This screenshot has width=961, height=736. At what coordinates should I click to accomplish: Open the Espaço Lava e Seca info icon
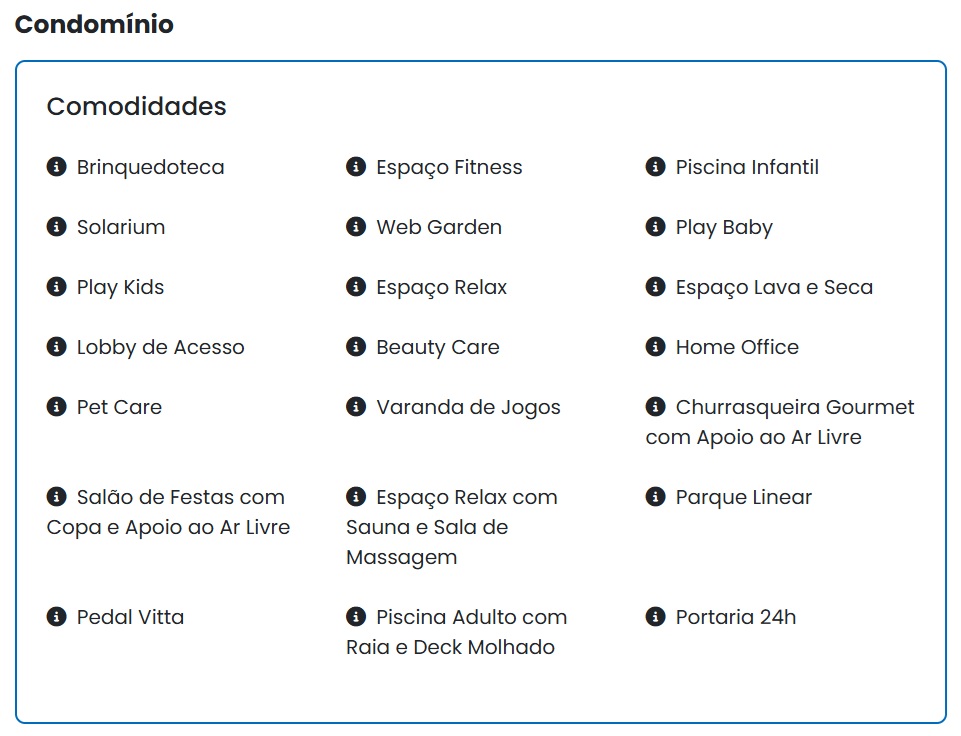[656, 287]
